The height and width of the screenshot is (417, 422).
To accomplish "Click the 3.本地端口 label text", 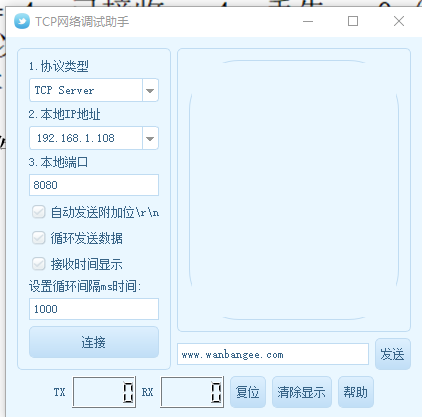I will 58,162.
